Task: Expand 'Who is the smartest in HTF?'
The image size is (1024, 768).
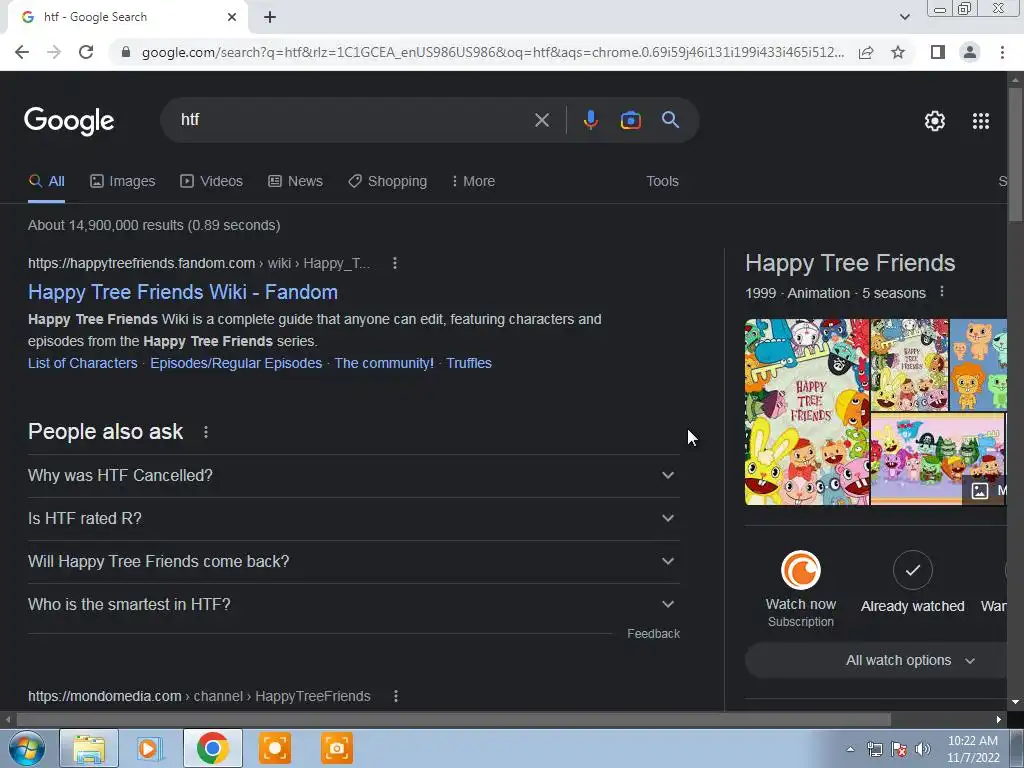Action: coord(353,605)
